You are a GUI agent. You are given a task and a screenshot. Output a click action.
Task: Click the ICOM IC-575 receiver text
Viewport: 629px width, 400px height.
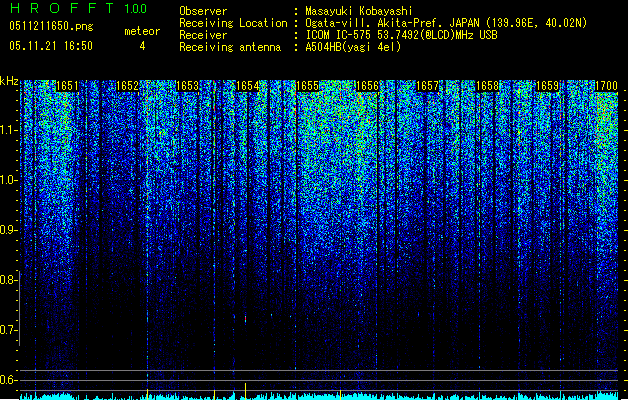pyautogui.click(x=401, y=35)
